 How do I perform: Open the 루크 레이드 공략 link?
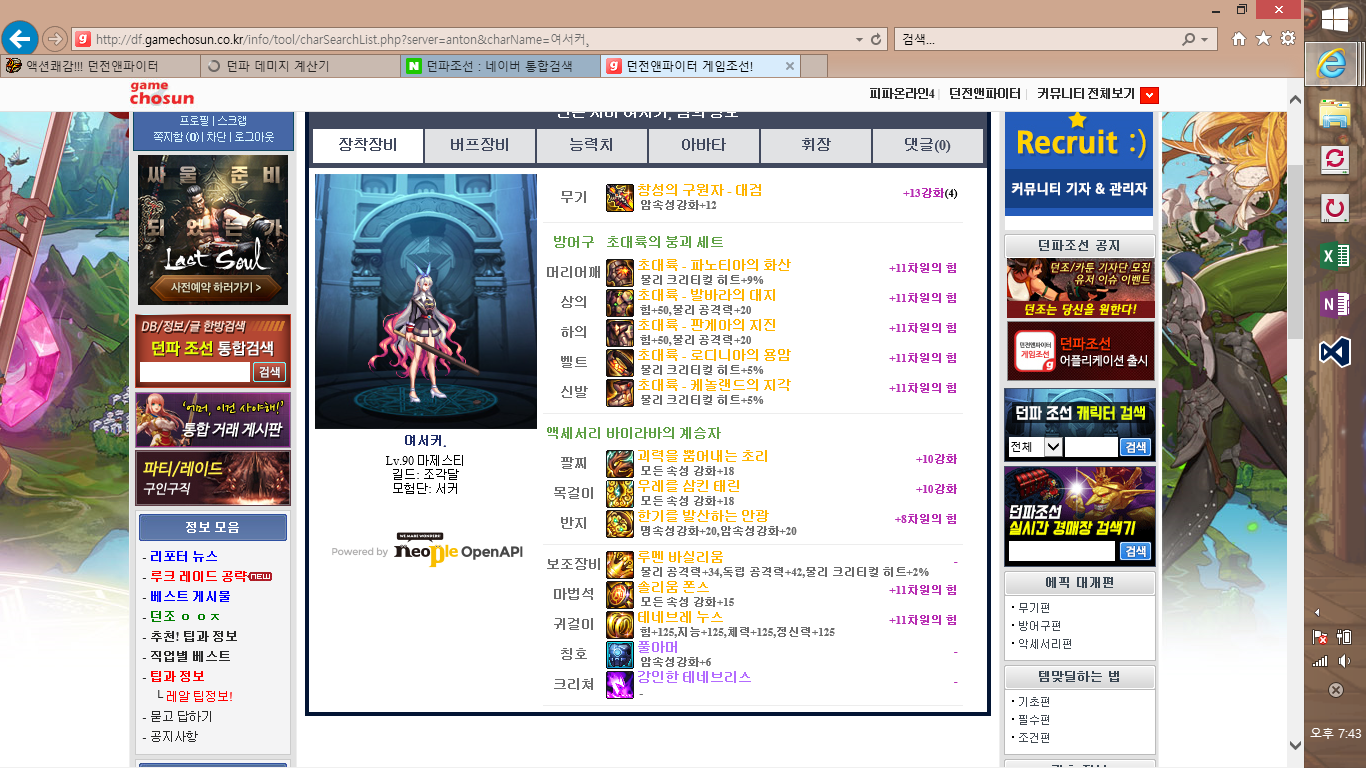[198, 576]
